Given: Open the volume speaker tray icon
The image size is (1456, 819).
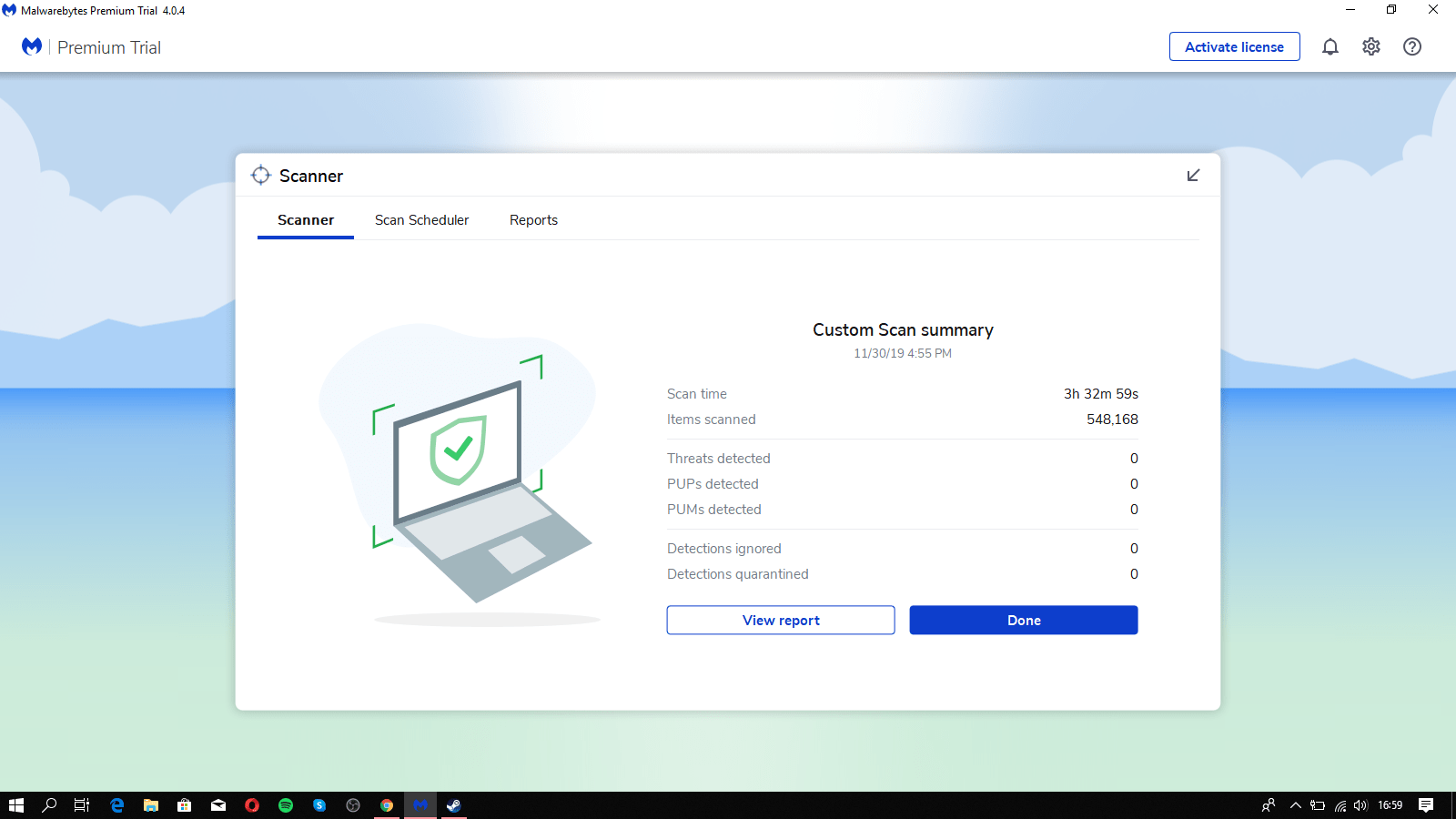Looking at the screenshot, I should [x=1361, y=805].
